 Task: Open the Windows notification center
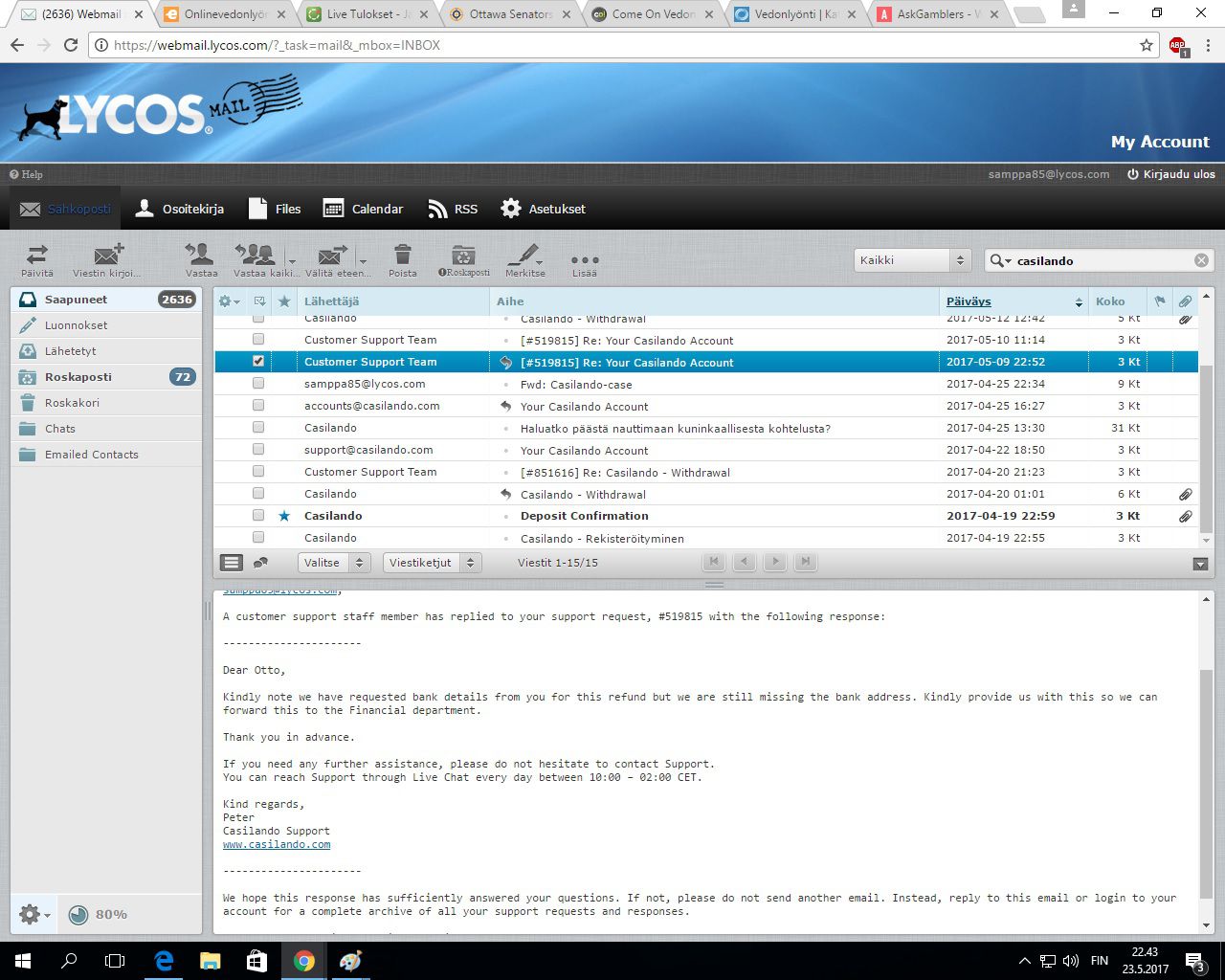pyautogui.click(x=1195, y=961)
